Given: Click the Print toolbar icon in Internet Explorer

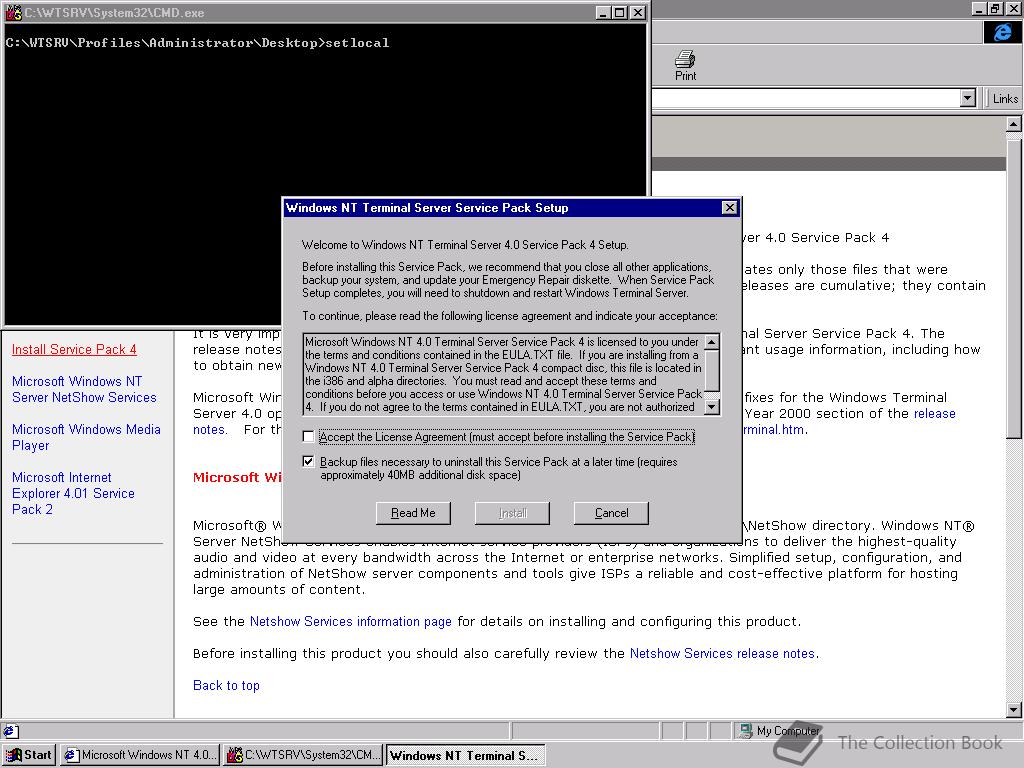Looking at the screenshot, I should [685, 65].
